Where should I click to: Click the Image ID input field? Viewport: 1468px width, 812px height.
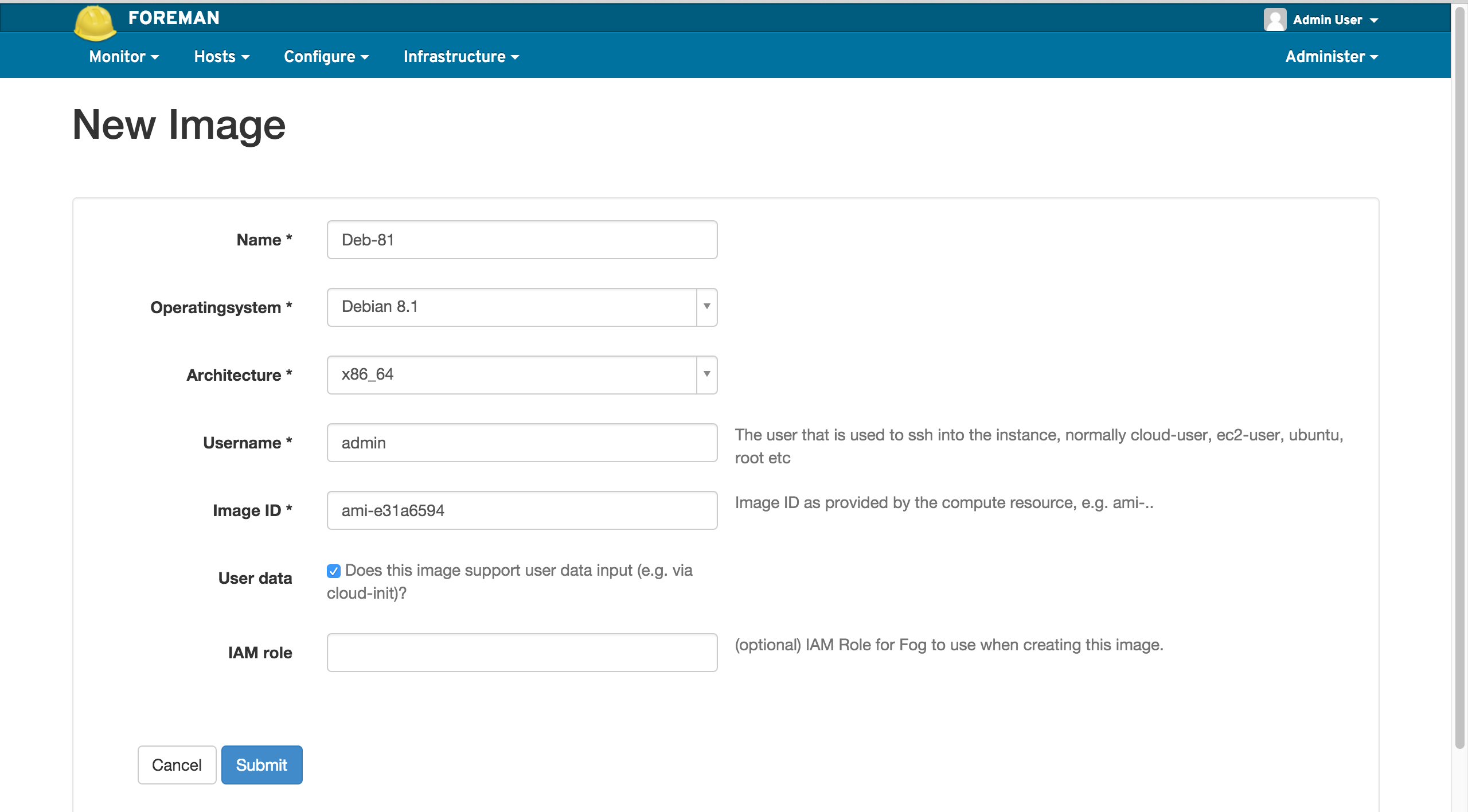pos(521,510)
